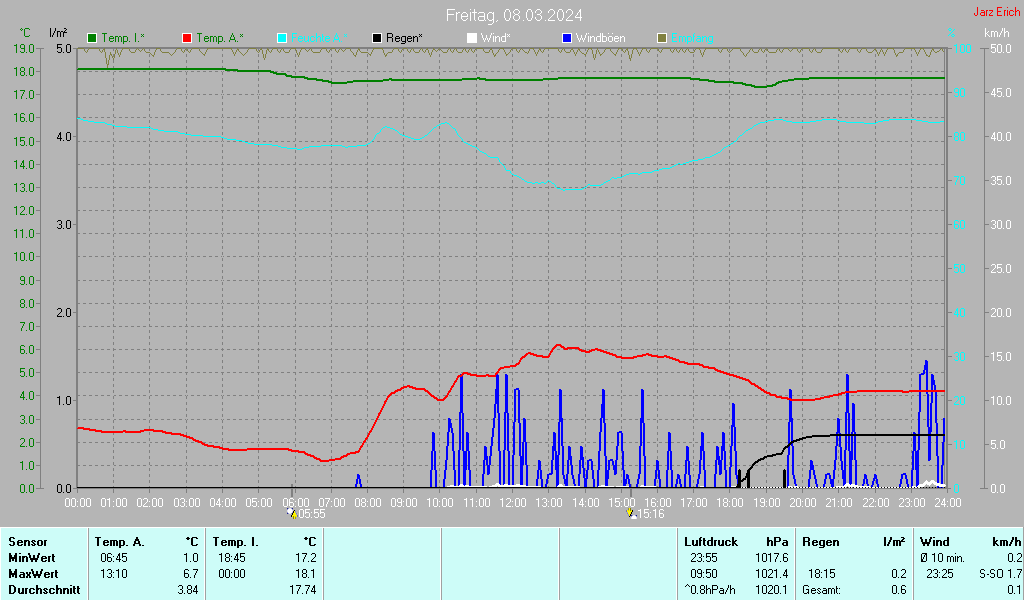1024x600 pixels.
Task: Click the cyan humidity legend square
Action: 282,38
